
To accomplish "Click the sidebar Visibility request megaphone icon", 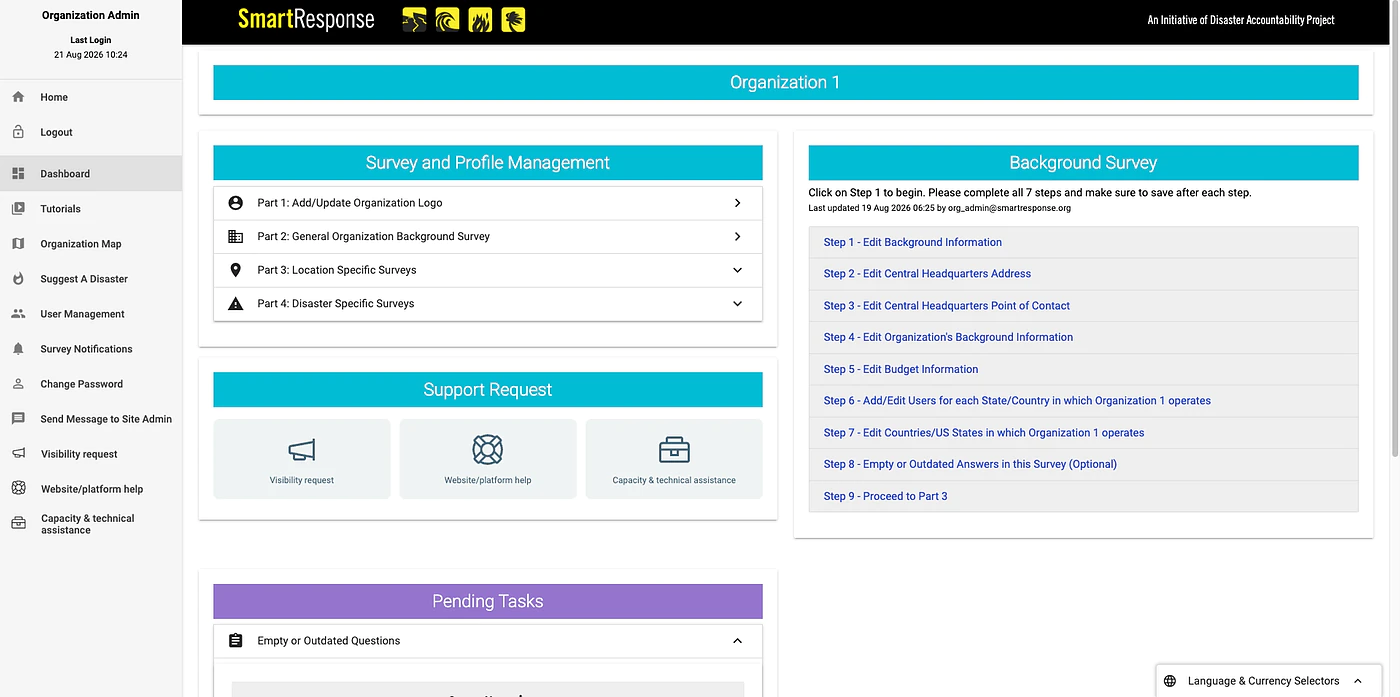I will click(x=18, y=454).
